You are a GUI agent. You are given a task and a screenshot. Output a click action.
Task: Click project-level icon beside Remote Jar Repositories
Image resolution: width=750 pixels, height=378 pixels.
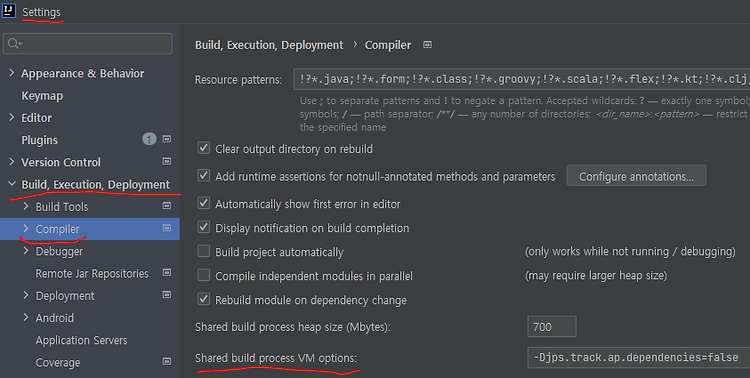pos(167,272)
